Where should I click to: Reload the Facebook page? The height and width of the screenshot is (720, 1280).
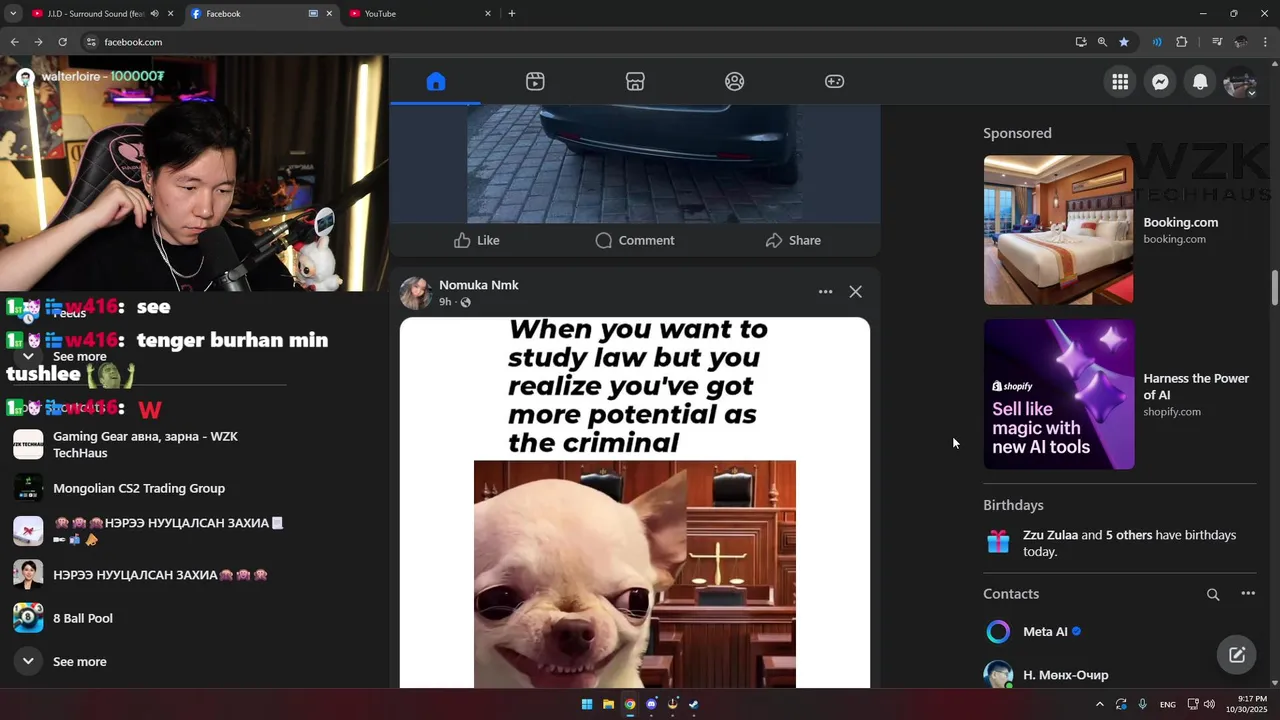coord(62,42)
